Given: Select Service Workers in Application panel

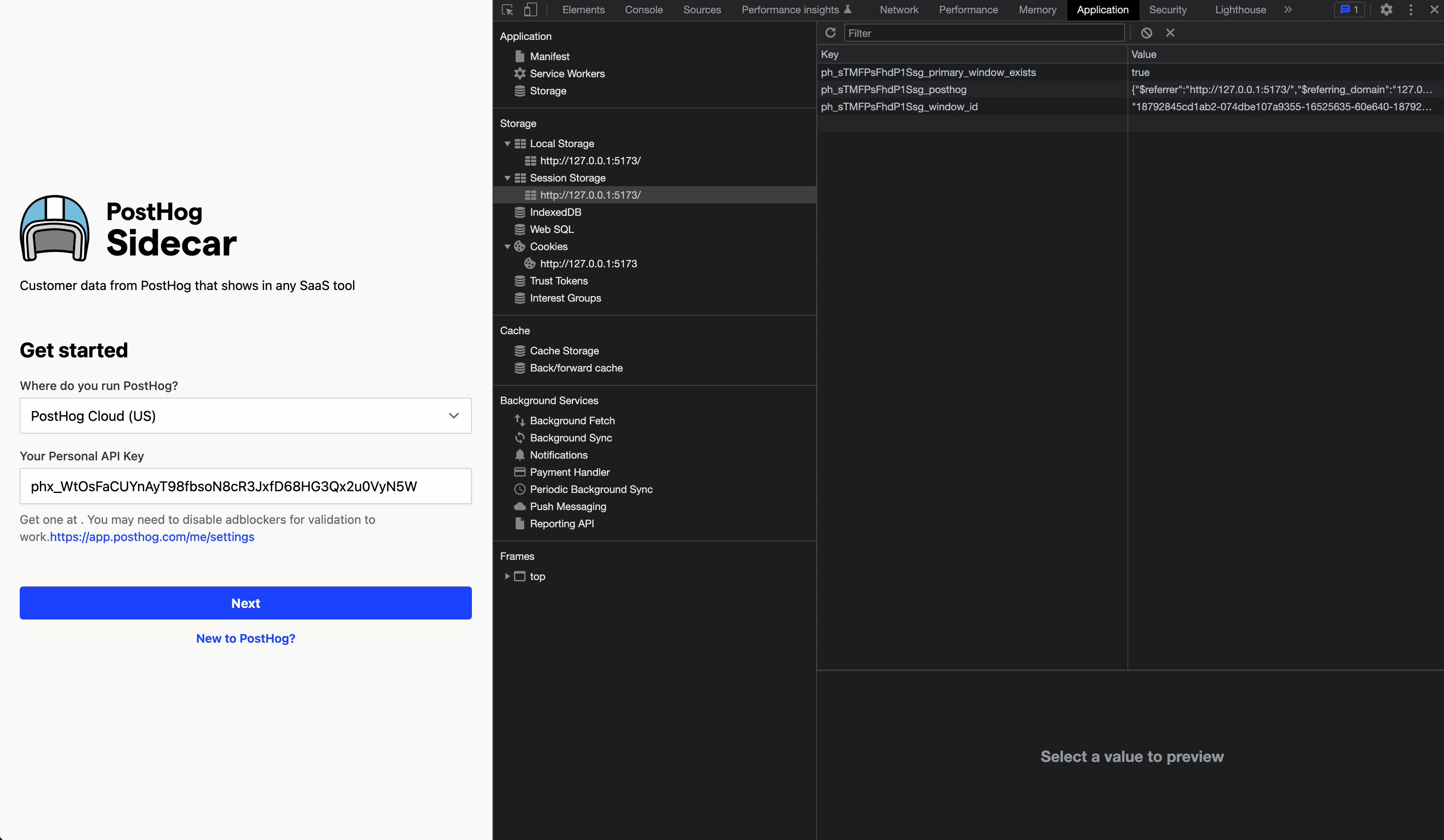Looking at the screenshot, I should (x=567, y=73).
